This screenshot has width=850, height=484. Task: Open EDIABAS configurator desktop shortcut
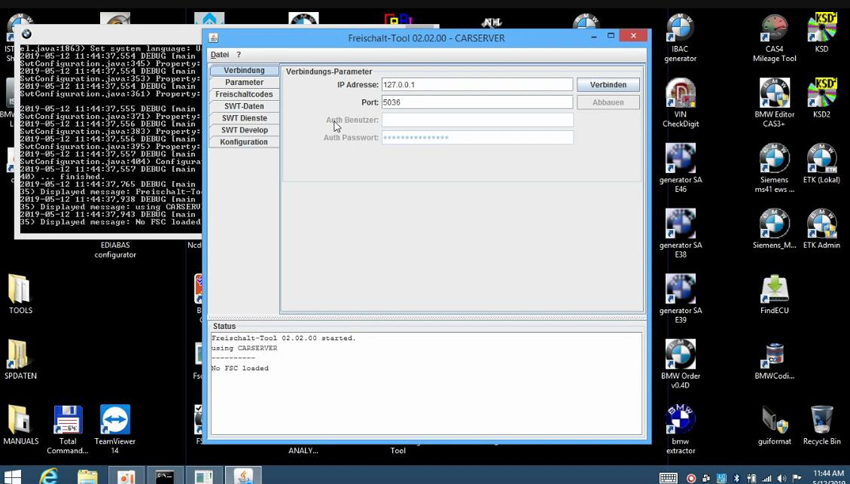(115, 249)
